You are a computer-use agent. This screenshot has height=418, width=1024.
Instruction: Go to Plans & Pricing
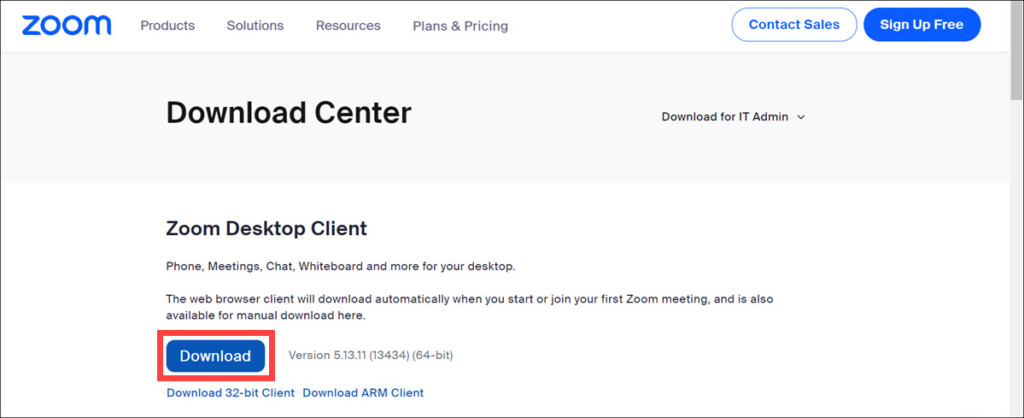click(460, 26)
